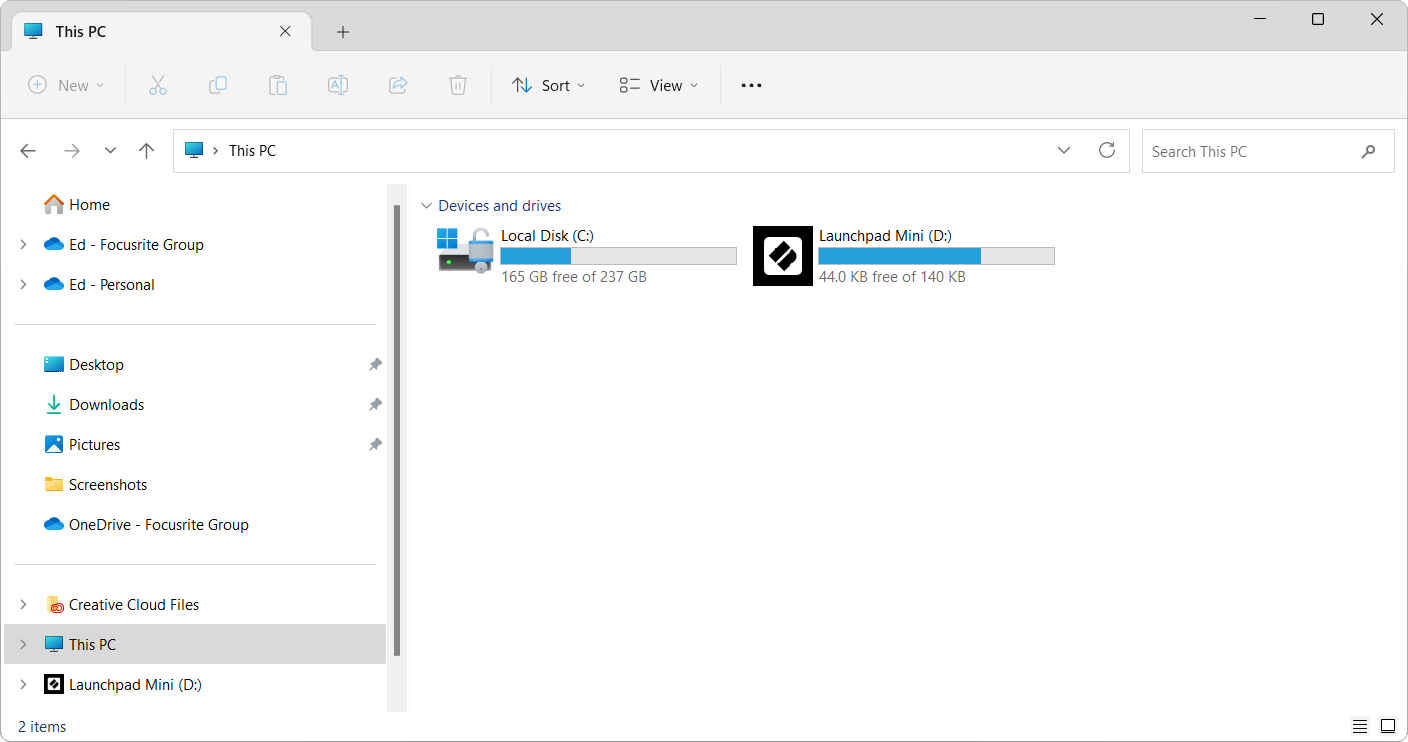Click the '2 items' status text
This screenshot has width=1408, height=742.
(x=42, y=727)
